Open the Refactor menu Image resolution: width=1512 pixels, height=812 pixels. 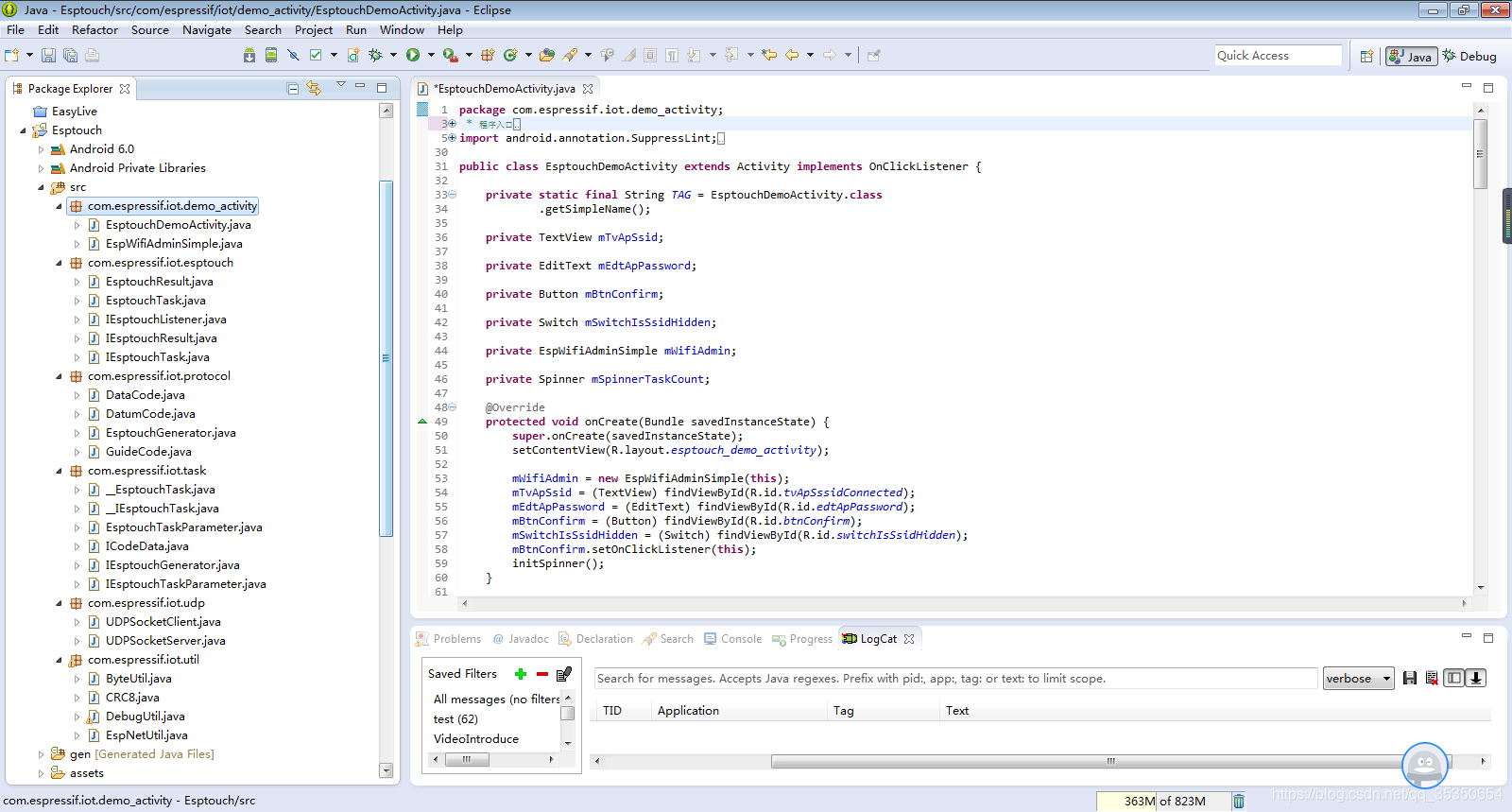click(94, 30)
